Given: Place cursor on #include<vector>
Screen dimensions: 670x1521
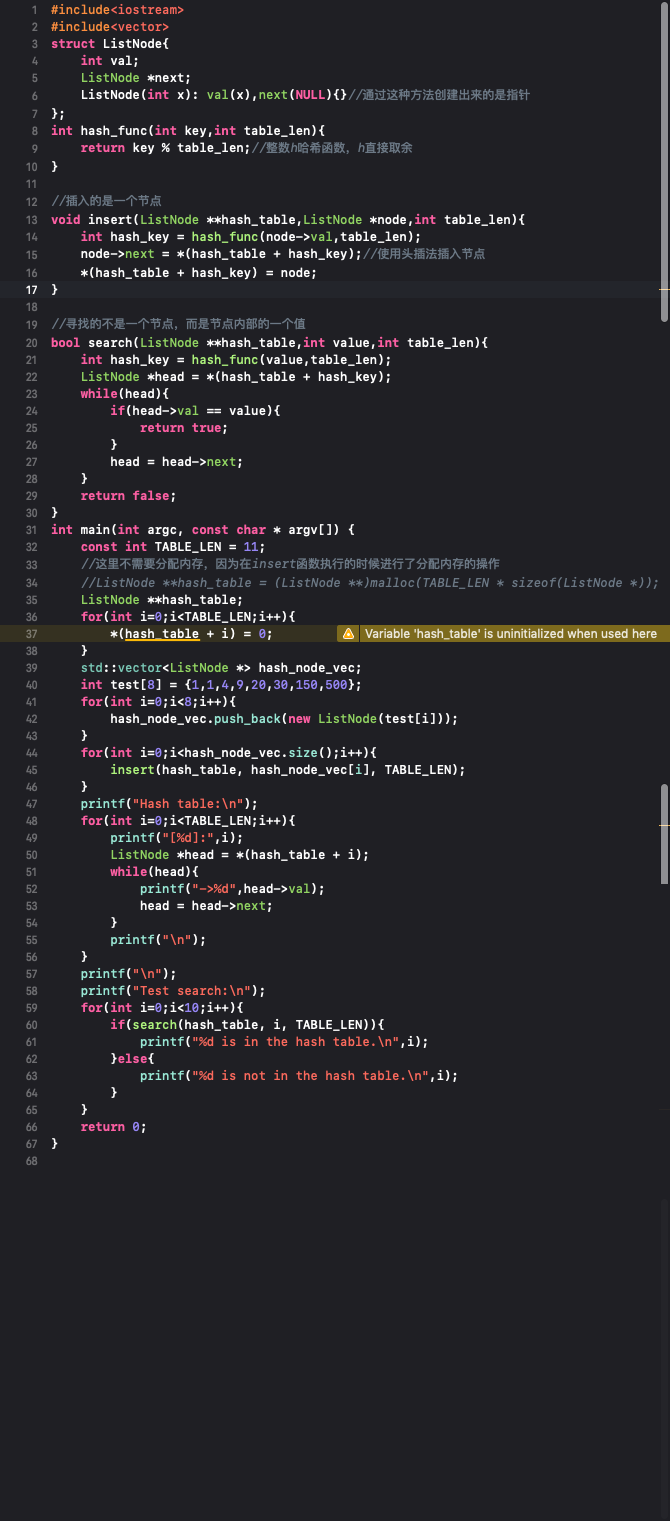Looking at the screenshot, I should click(110, 27).
